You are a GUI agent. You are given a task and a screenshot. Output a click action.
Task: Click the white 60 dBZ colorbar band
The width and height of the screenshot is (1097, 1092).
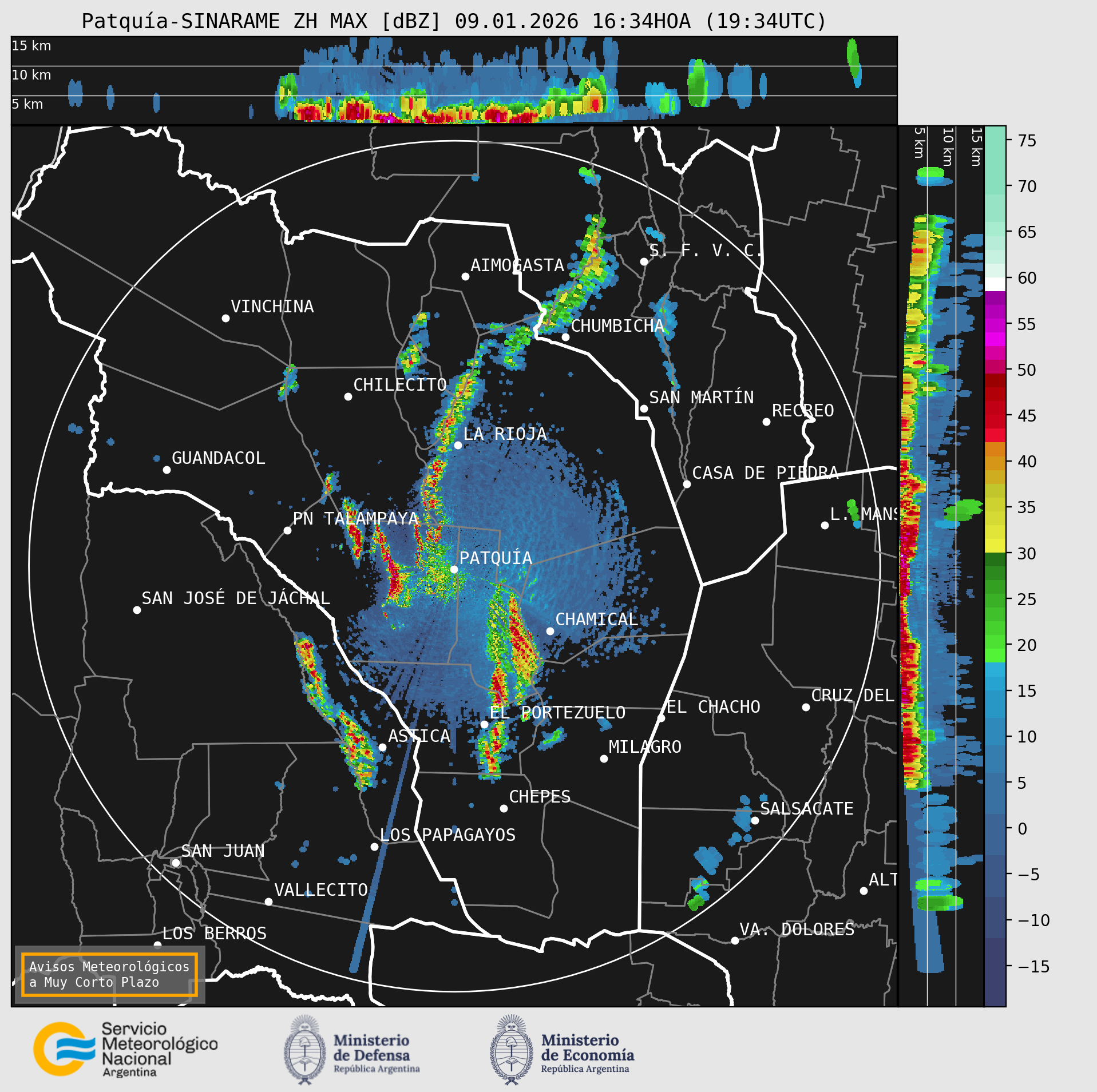tap(995, 284)
